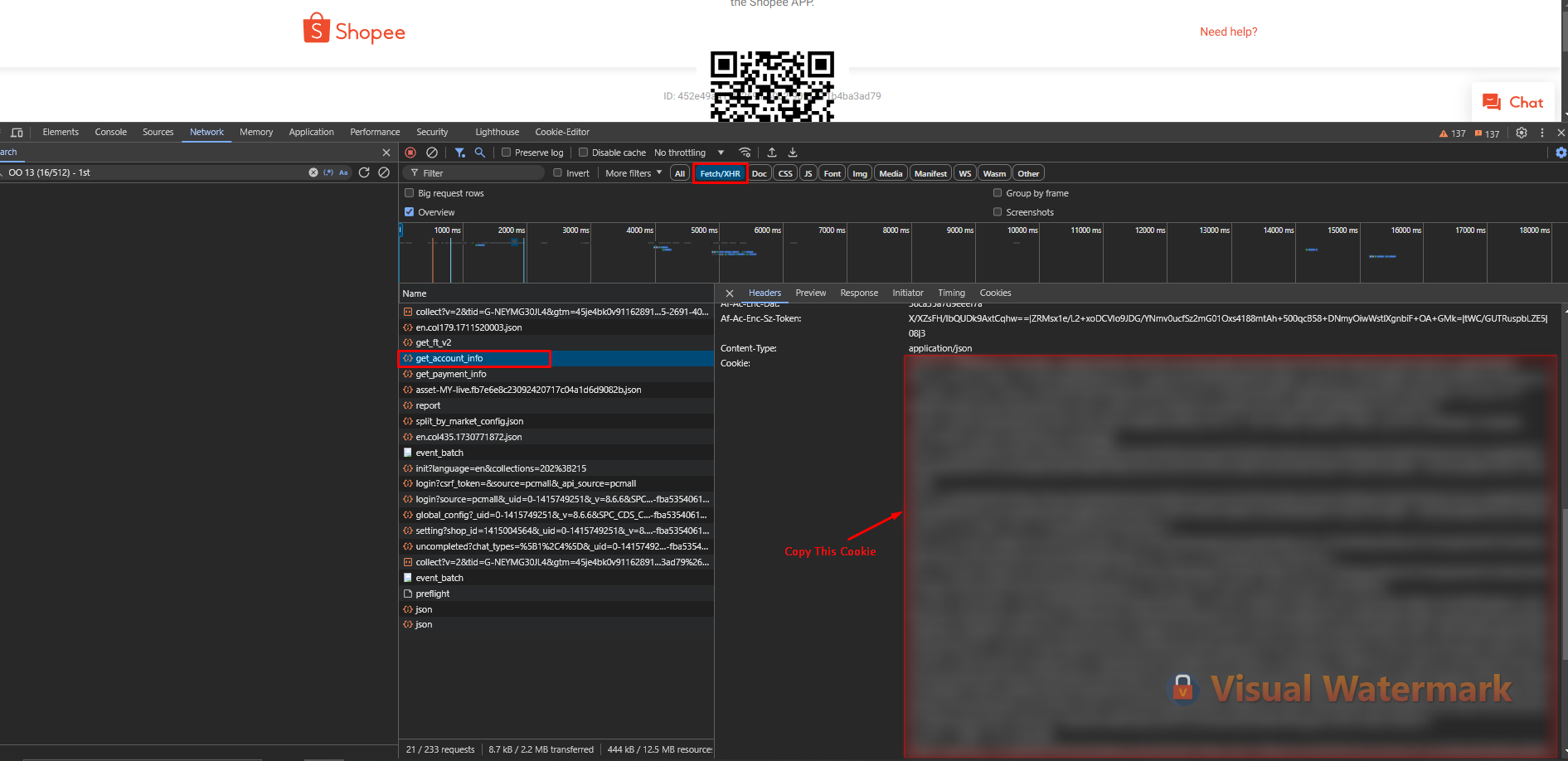Screen dimensions: 1568x761
Task: Switch to the Console tab
Action: pos(110,132)
